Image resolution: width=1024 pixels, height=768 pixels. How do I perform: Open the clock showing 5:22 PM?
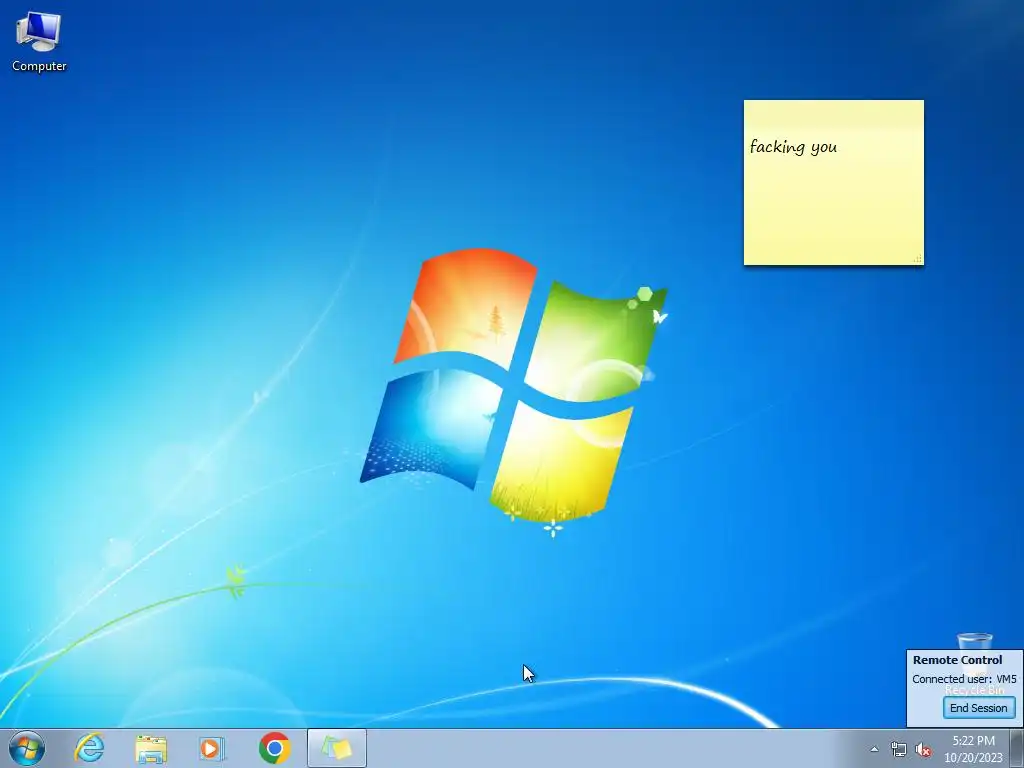pyautogui.click(x=973, y=748)
